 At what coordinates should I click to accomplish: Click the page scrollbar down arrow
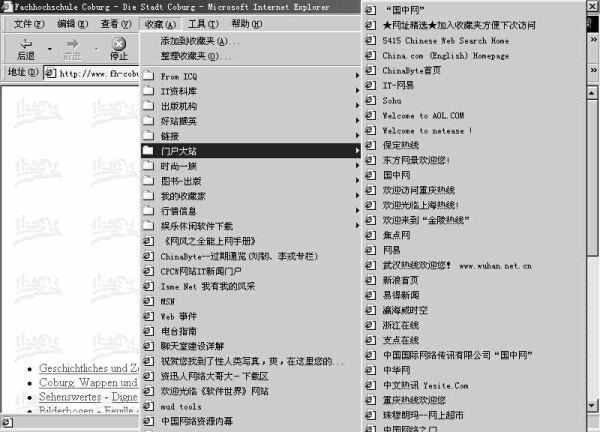coord(592,405)
